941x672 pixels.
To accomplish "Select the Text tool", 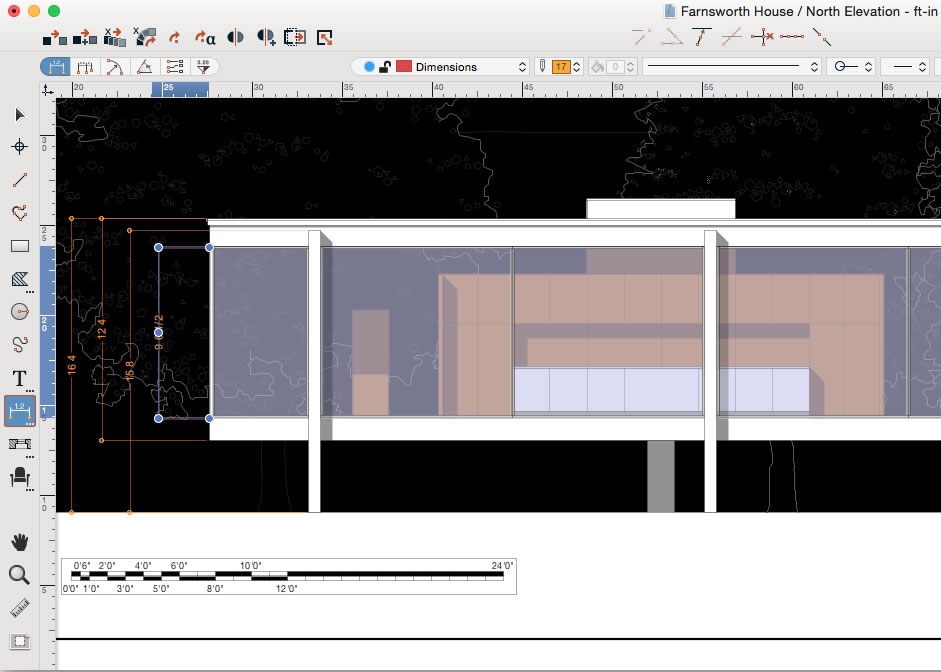I will pyautogui.click(x=20, y=379).
